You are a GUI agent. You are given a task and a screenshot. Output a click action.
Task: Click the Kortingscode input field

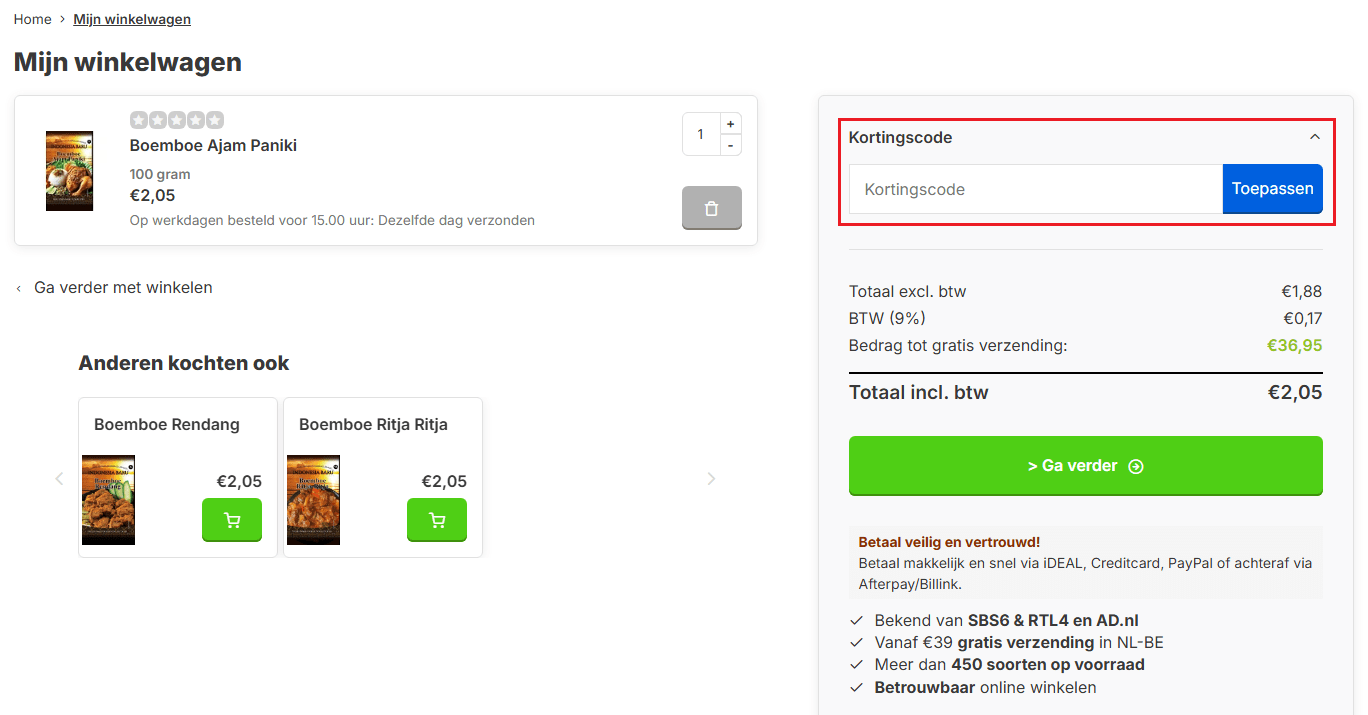pyautogui.click(x=1035, y=189)
